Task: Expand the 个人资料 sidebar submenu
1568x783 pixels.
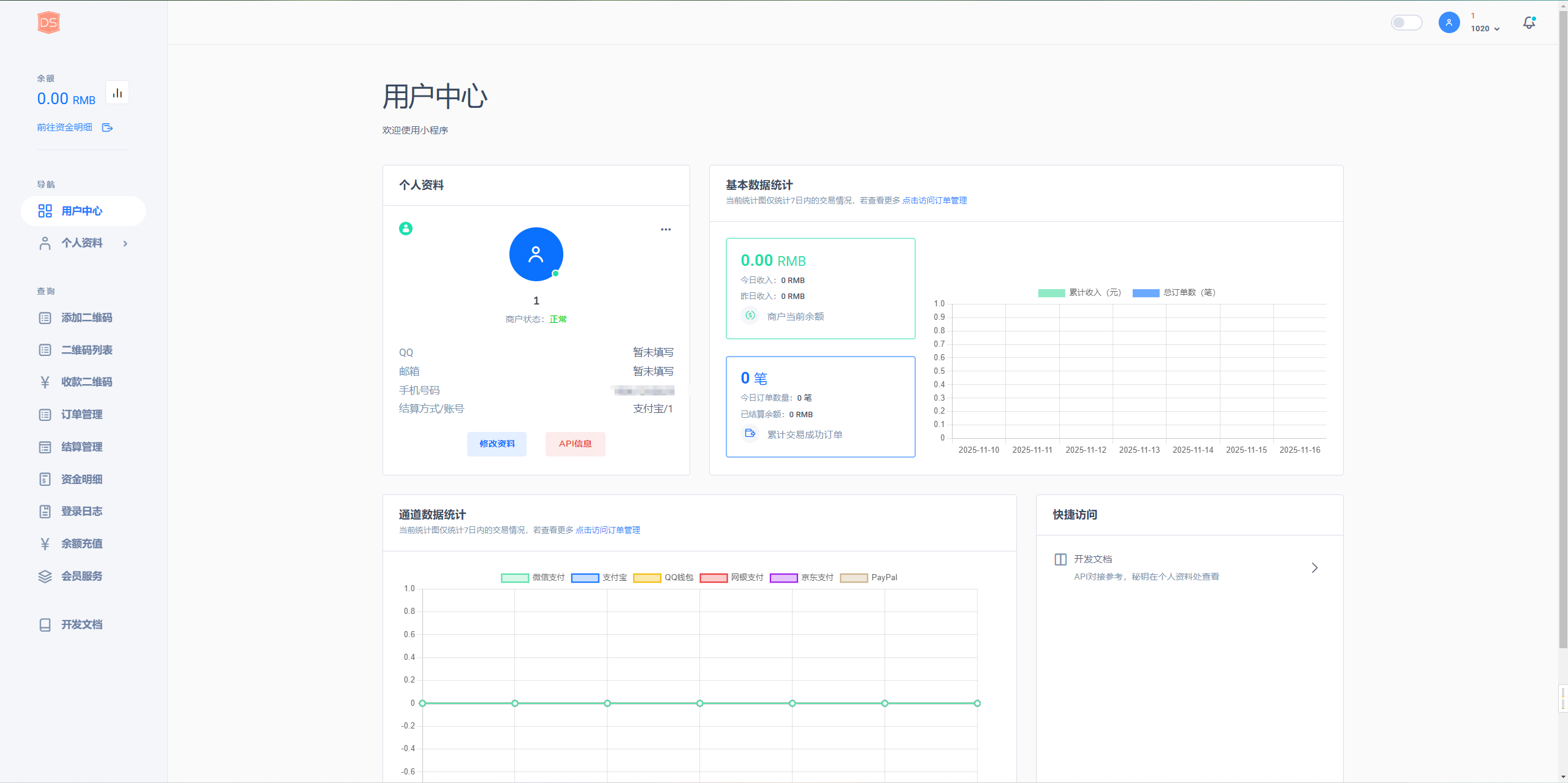Action: tap(82, 243)
